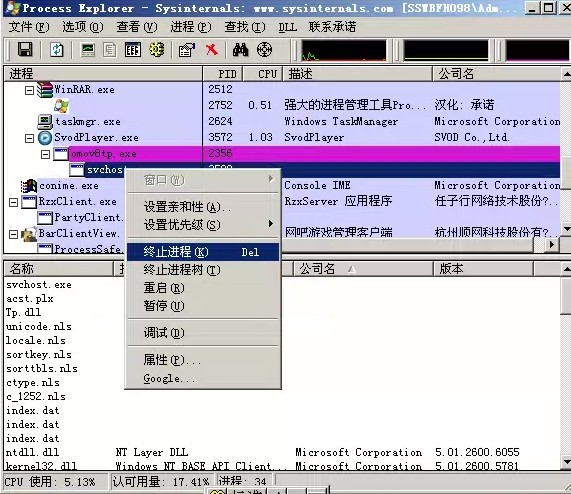
Task: Sort lower pane by 公司名 header
Action: 363,269
